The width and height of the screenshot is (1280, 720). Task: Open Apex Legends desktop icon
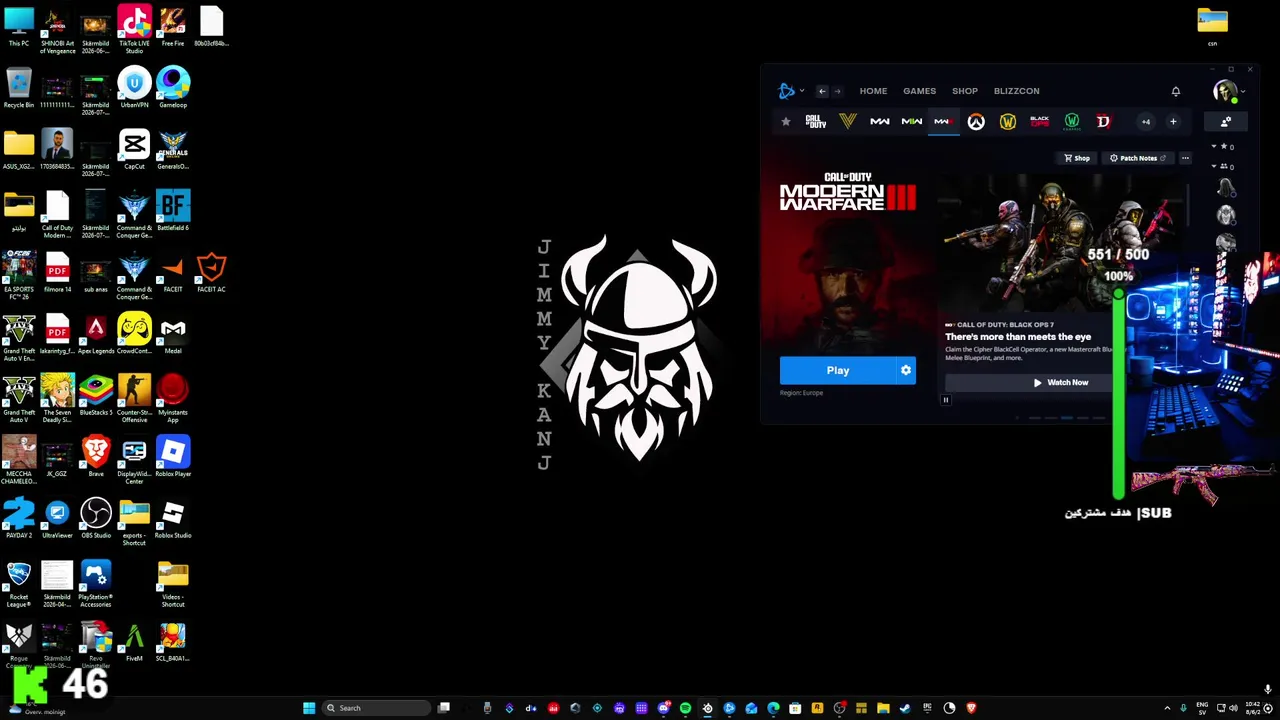click(x=96, y=334)
